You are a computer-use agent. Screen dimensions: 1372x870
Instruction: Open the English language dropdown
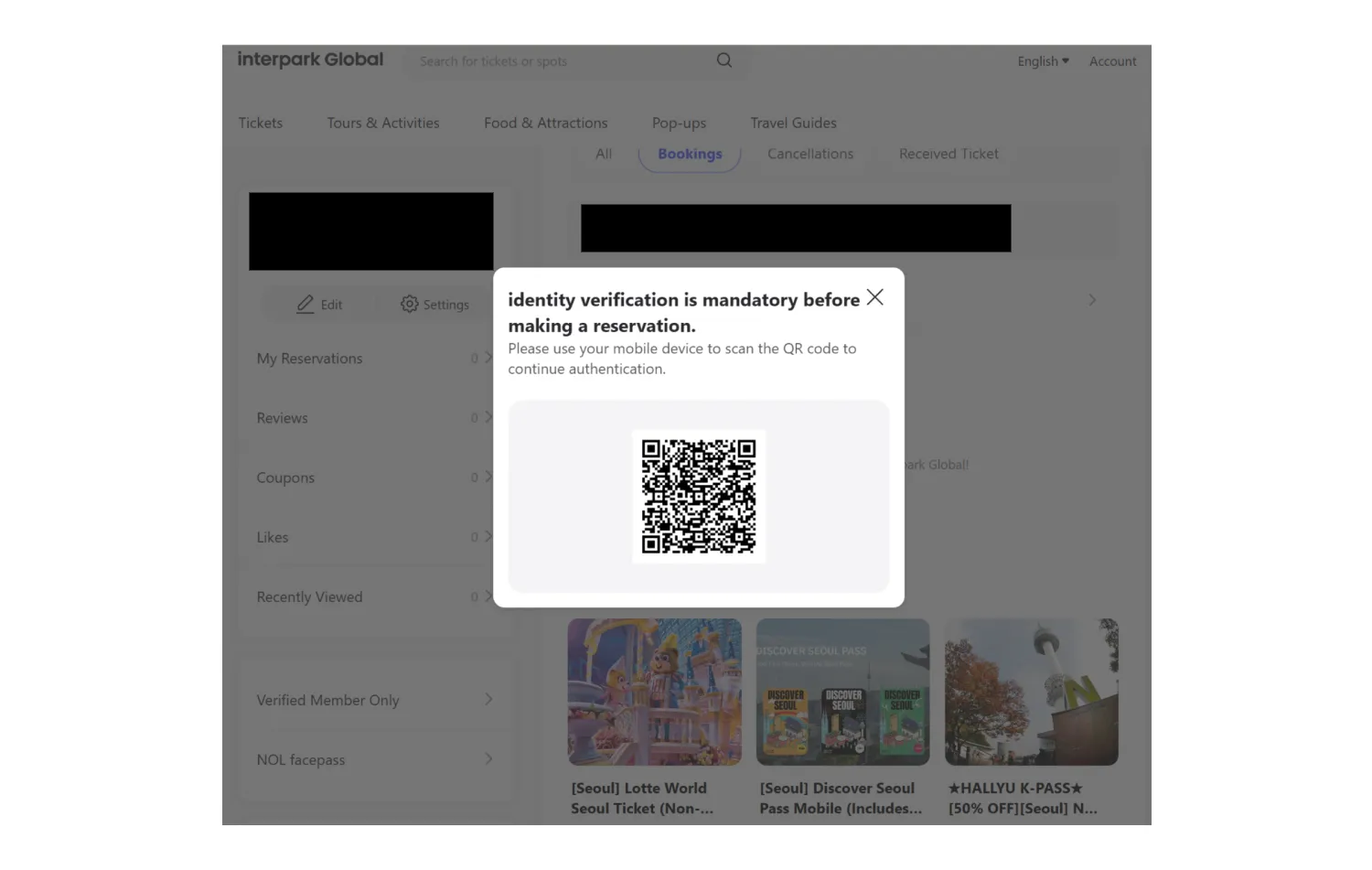tap(1043, 61)
